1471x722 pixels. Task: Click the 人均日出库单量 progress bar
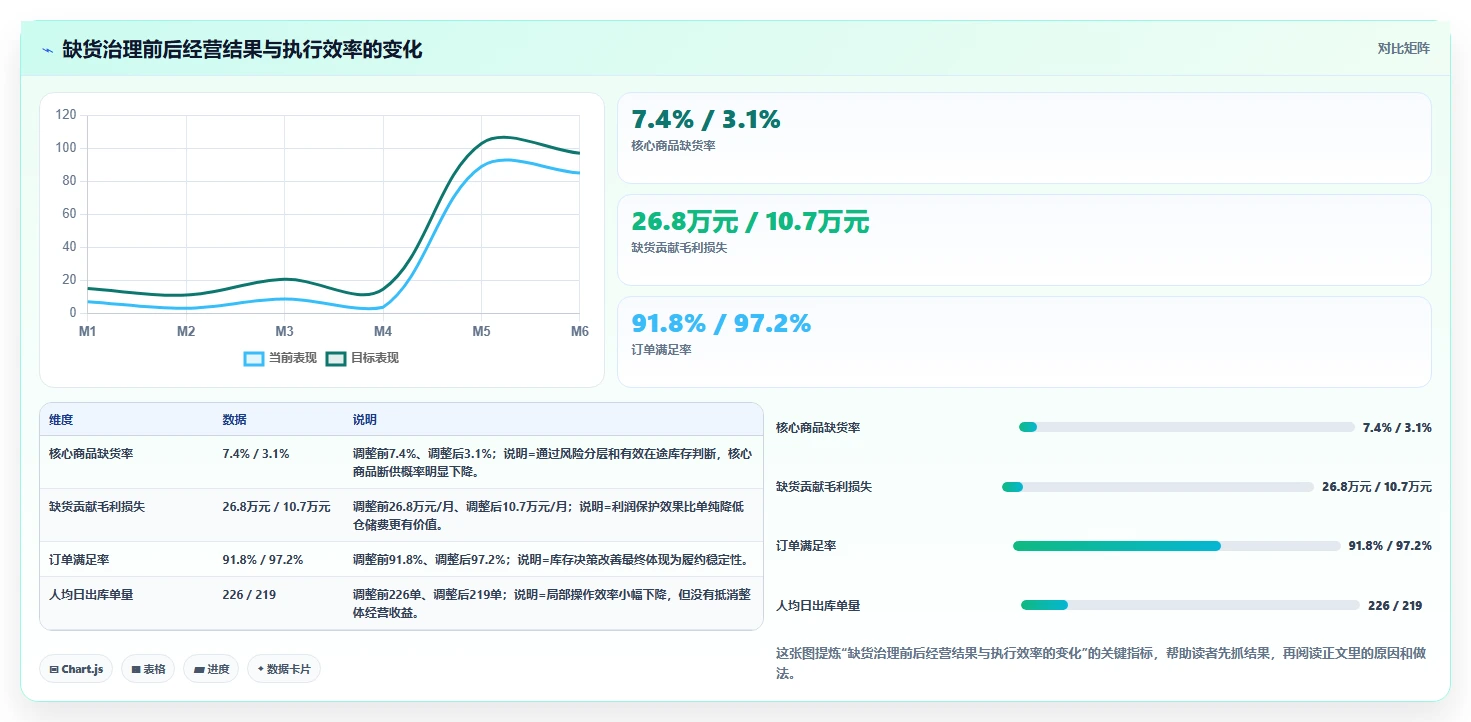point(1190,605)
